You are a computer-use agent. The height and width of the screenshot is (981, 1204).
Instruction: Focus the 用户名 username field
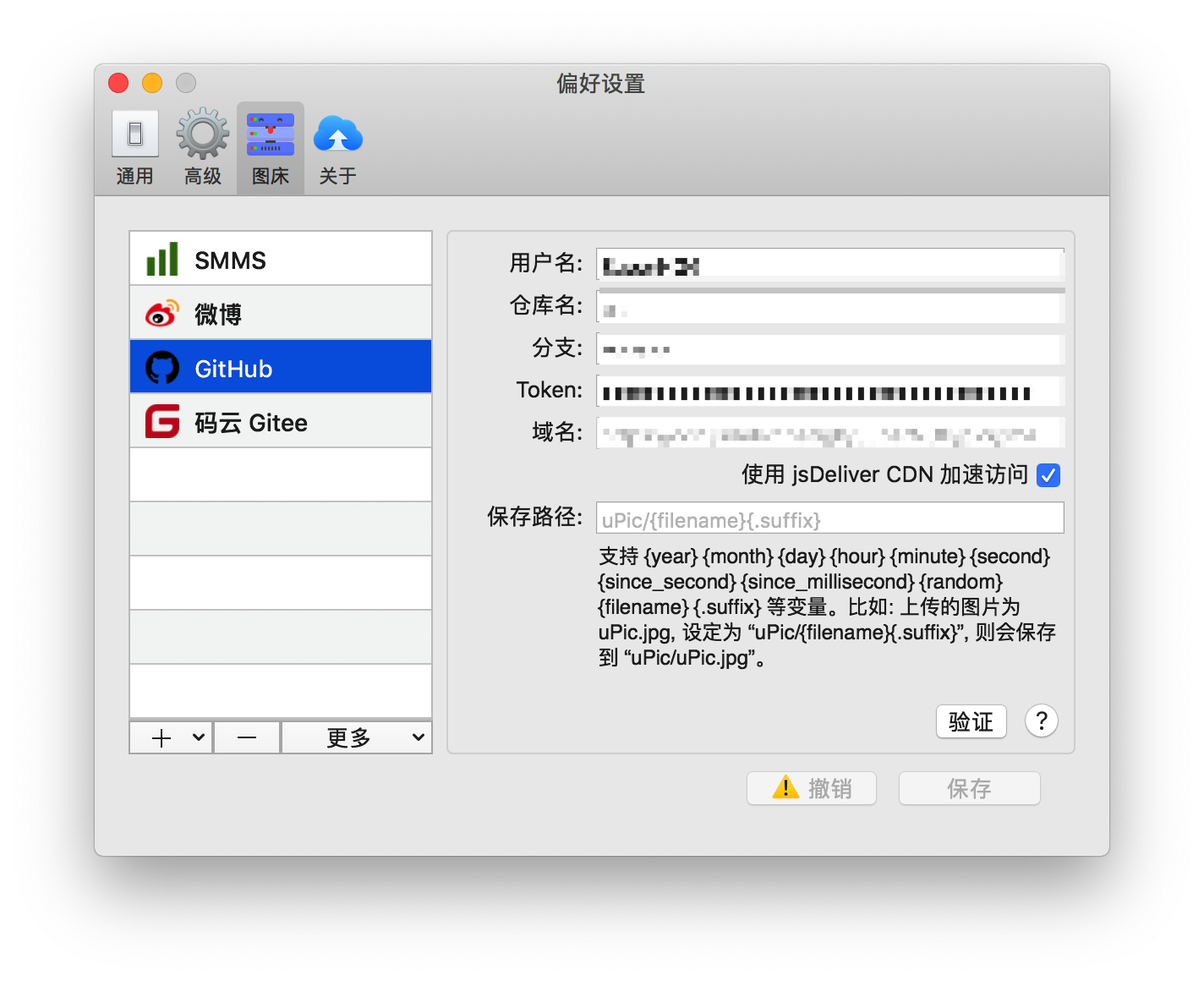tap(830, 265)
